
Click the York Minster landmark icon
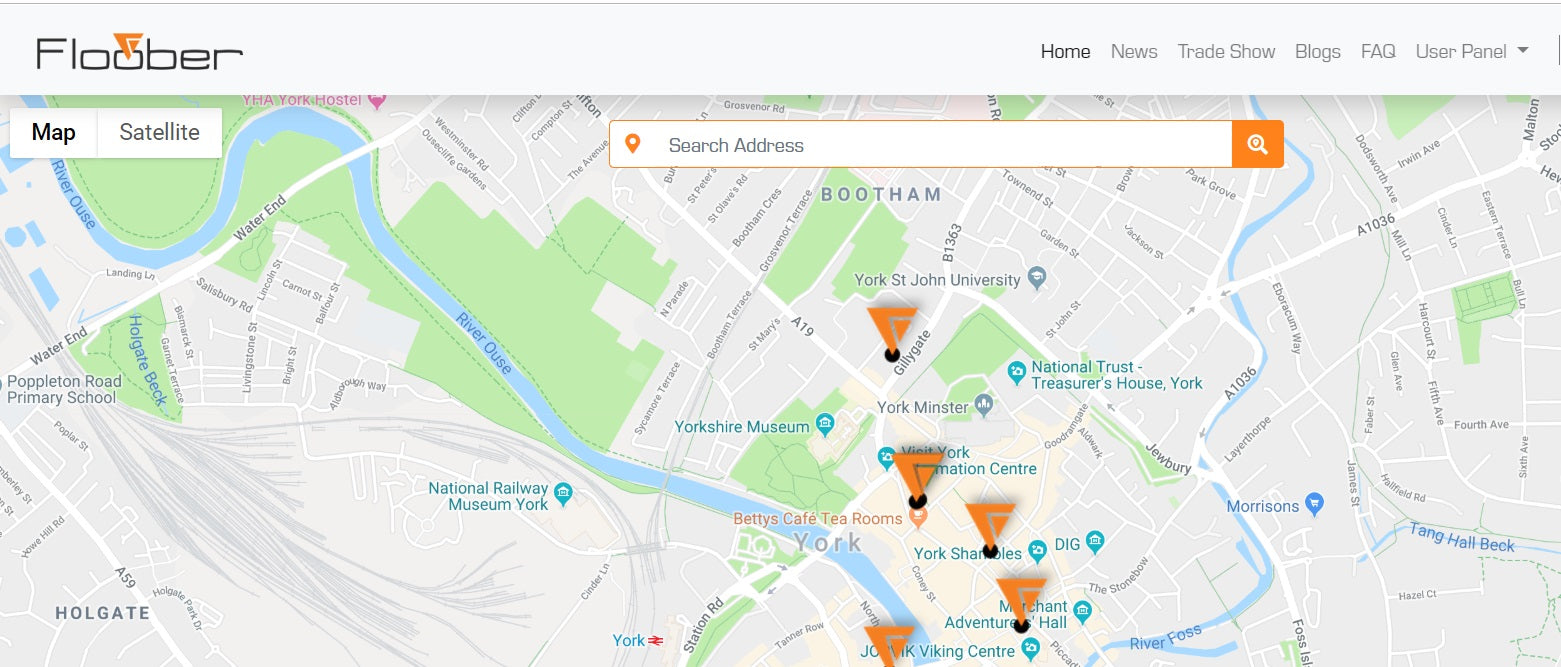(984, 407)
